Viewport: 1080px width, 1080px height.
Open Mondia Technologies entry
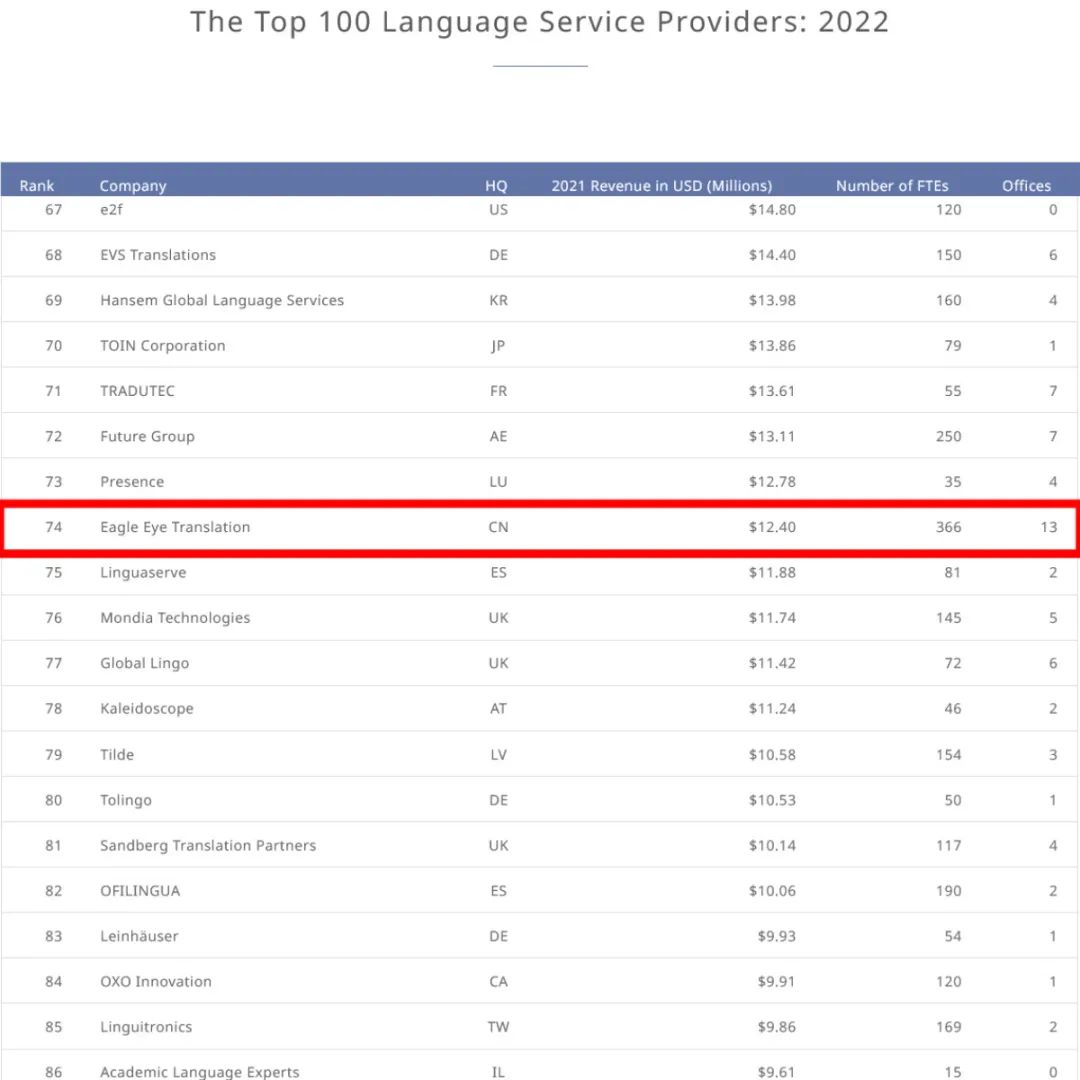(175, 618)
